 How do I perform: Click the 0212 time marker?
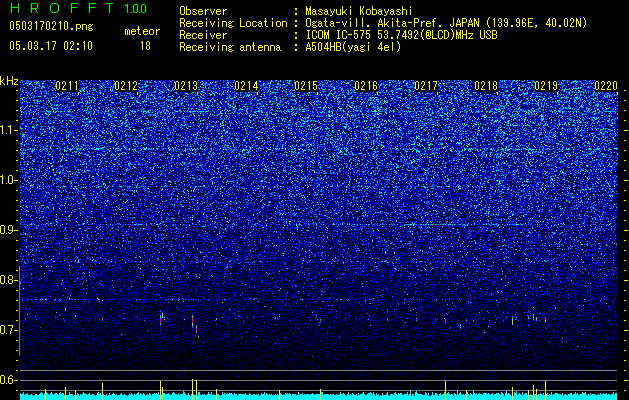click(126, 86)
